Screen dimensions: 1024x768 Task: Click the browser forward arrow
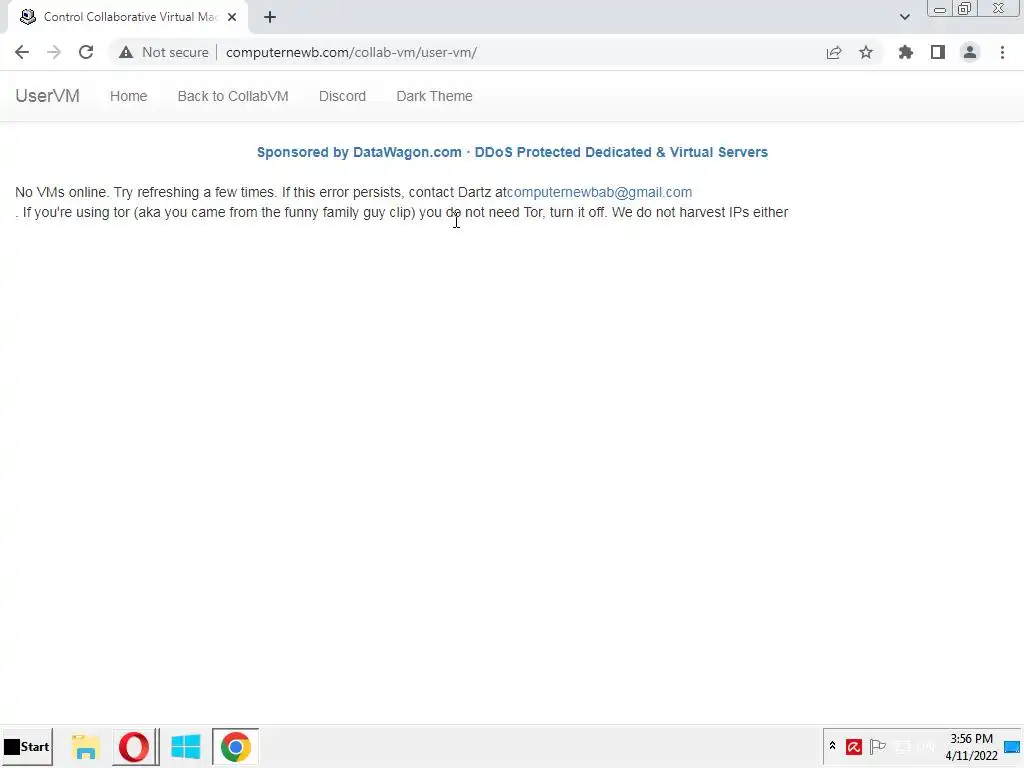click(54, 52)
